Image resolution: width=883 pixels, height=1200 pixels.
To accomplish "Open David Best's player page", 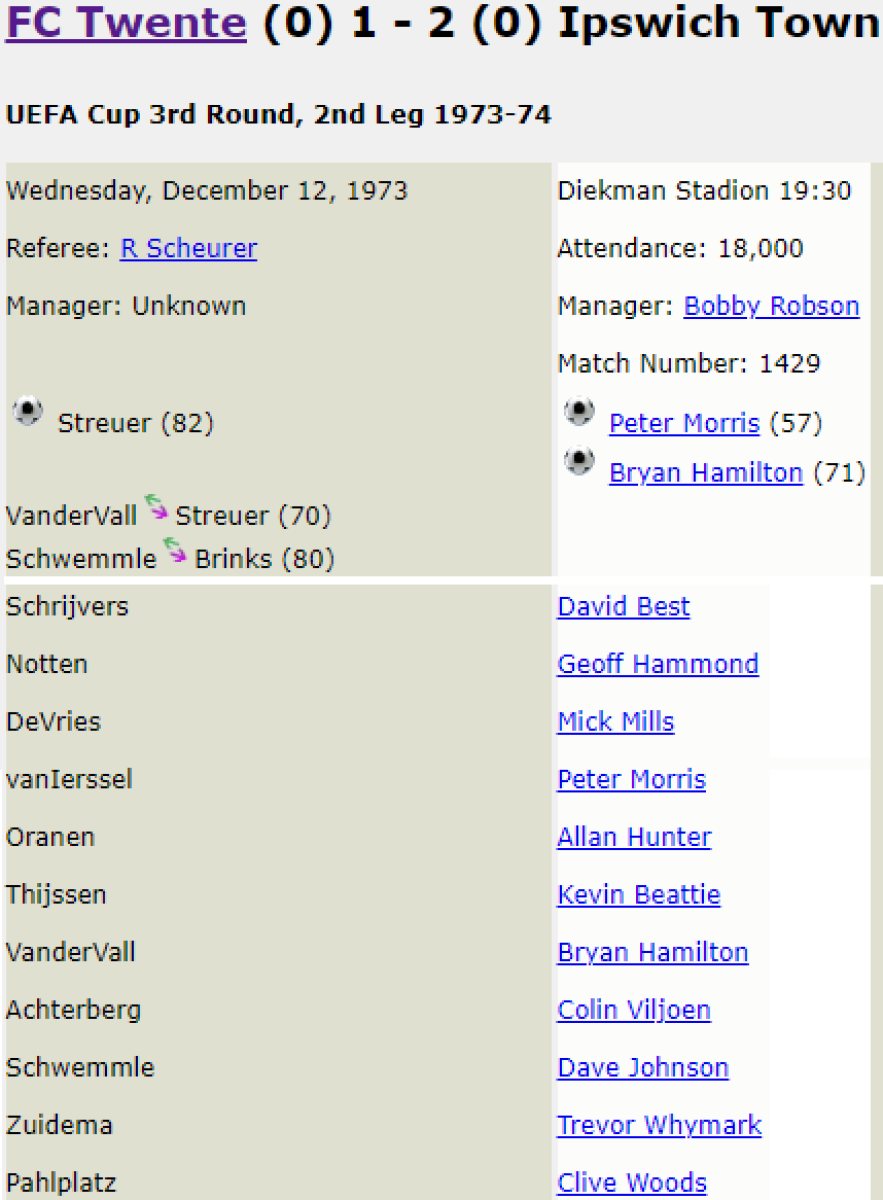I will tap(623, 607).
